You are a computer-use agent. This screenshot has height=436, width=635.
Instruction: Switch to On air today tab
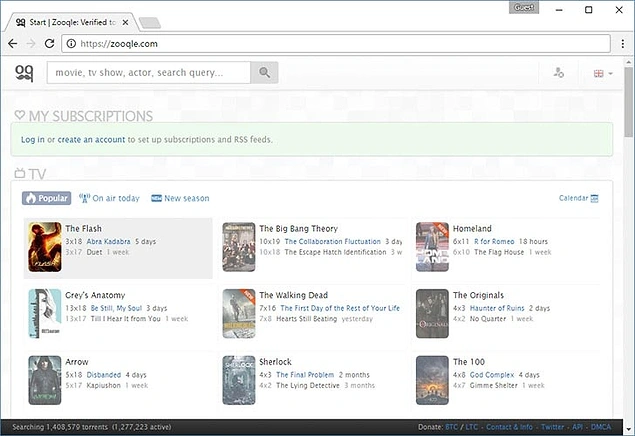tap(109, 198)
